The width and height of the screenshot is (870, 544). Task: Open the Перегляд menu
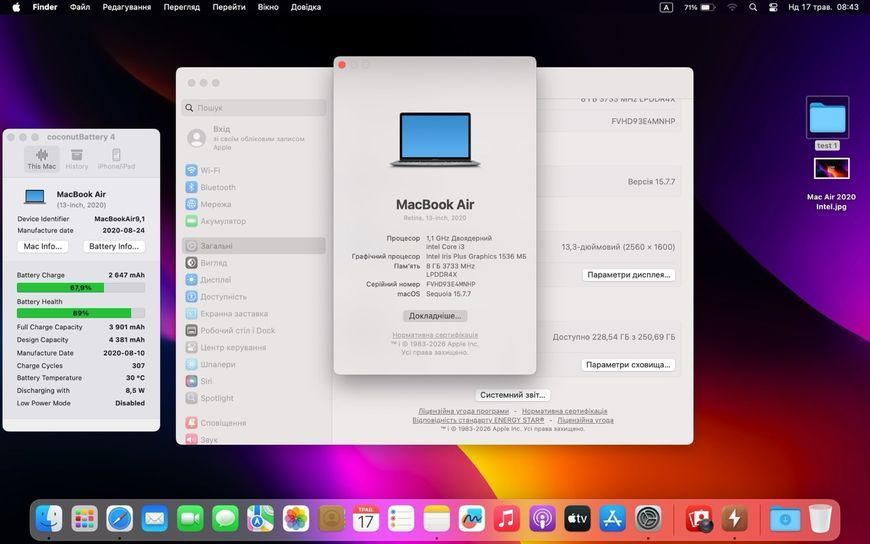coord(181,7)
